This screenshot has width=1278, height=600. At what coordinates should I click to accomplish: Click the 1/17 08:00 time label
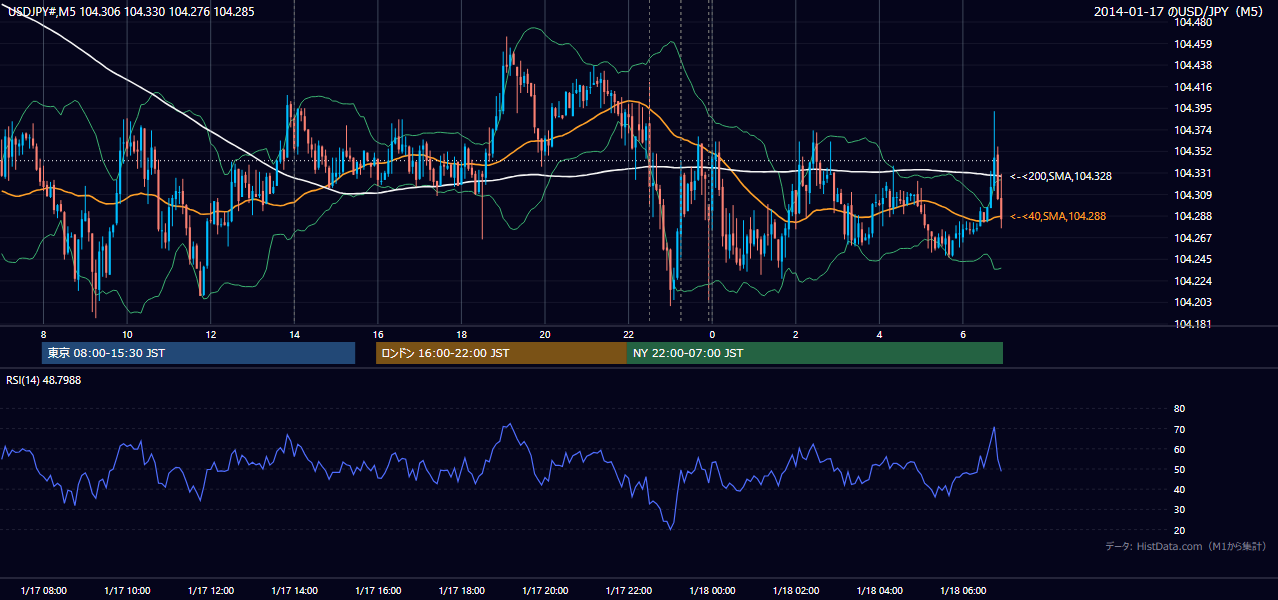[x=44, y=590]
